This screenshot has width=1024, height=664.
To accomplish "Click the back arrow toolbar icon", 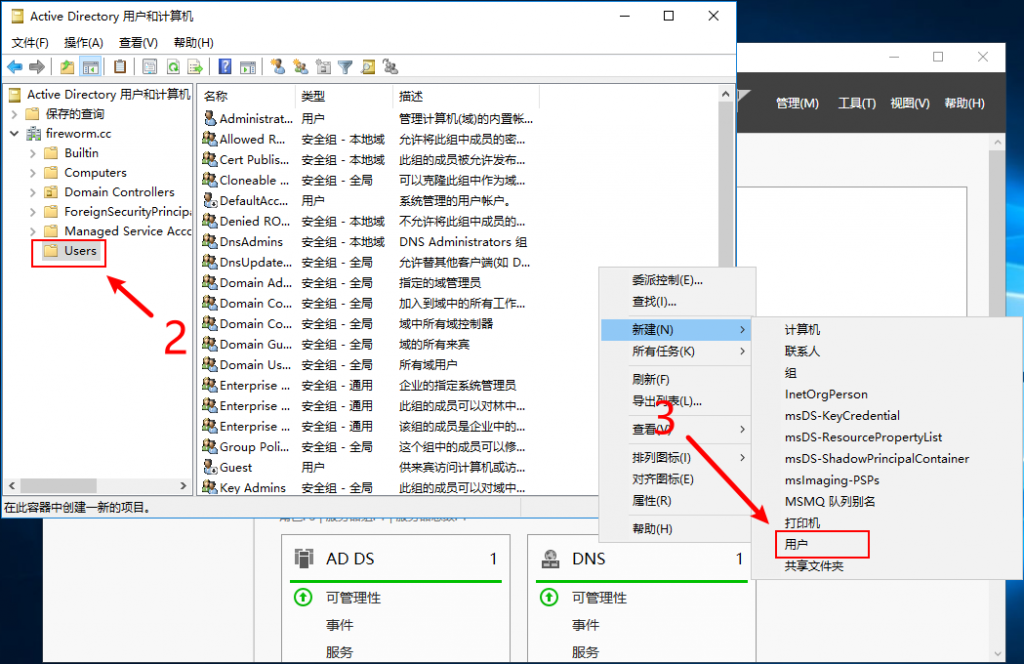I will [x=15, y=67].
